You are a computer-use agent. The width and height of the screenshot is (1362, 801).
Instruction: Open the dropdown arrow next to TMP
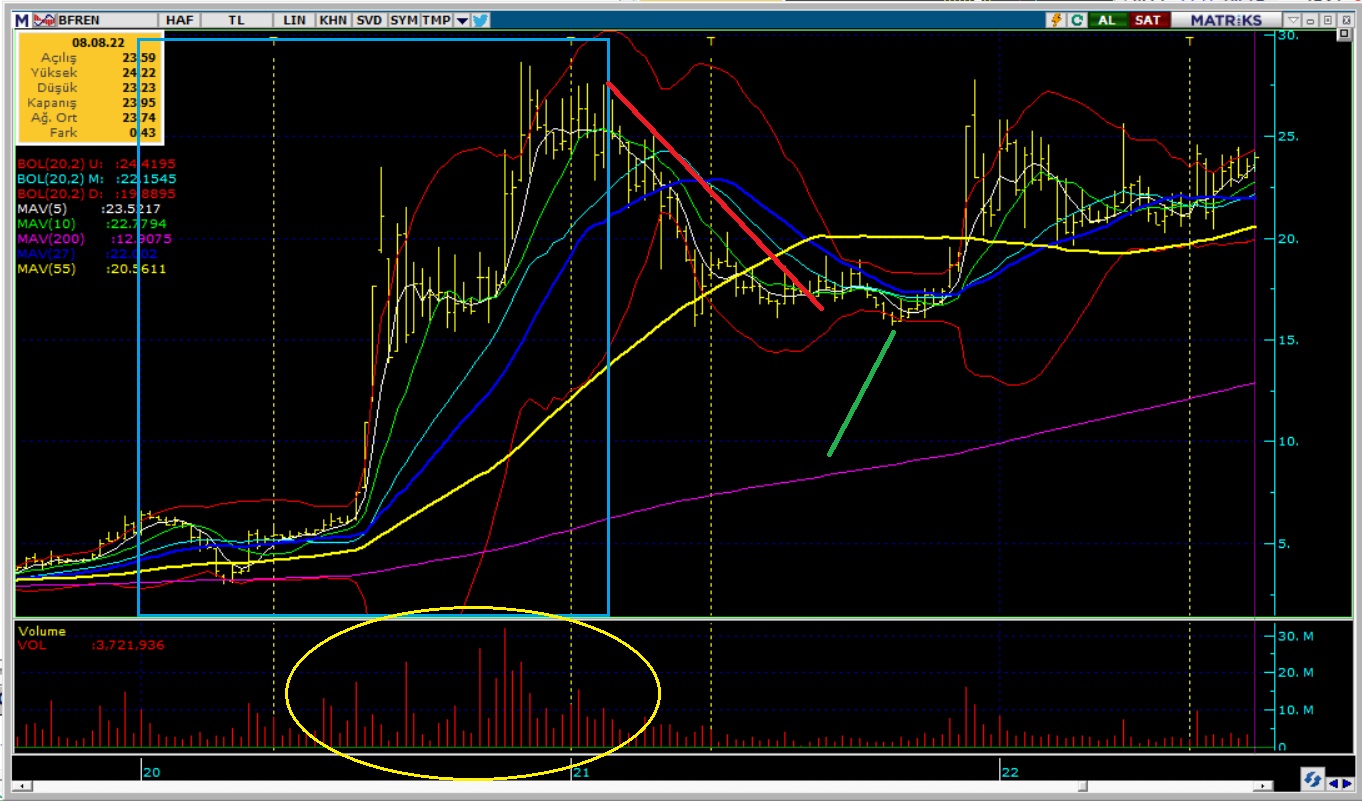point(461,20)
